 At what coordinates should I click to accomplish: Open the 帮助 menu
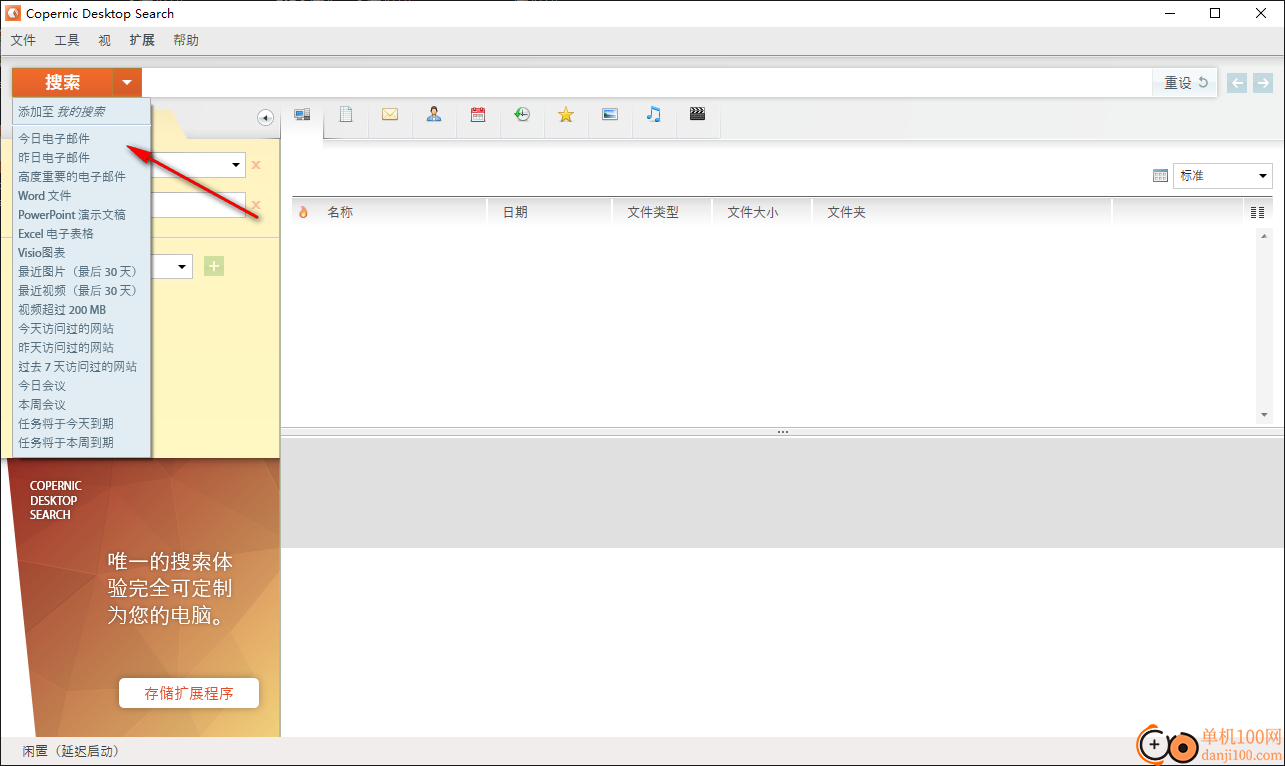[x=186, y=40]
